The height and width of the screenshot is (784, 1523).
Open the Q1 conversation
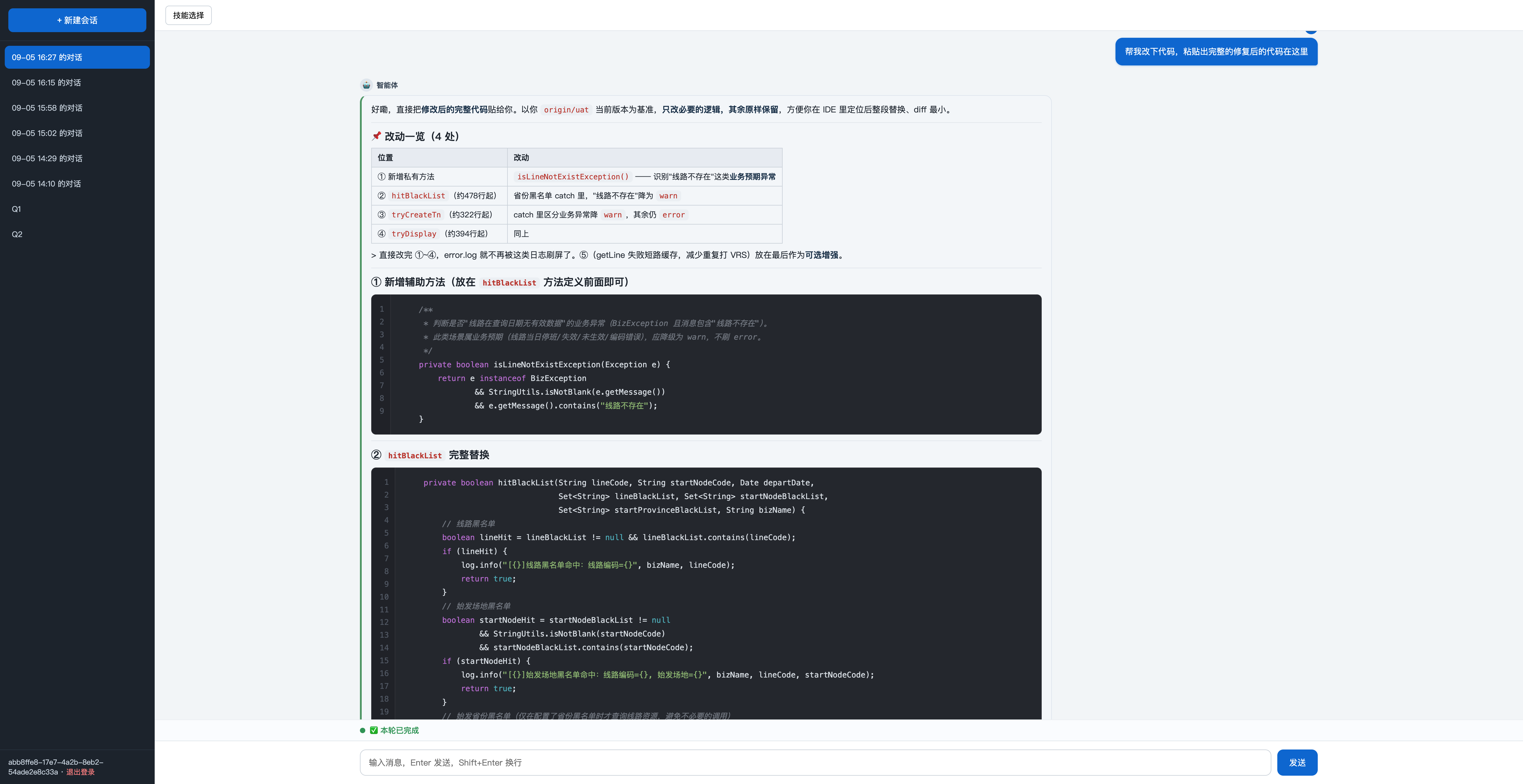tap(77, 209)
